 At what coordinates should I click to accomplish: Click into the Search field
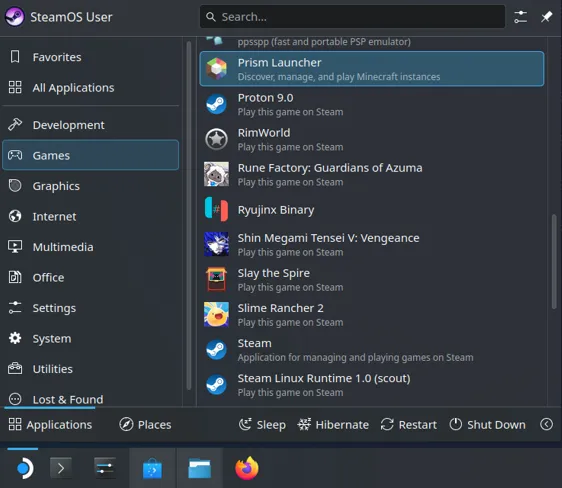352,16
